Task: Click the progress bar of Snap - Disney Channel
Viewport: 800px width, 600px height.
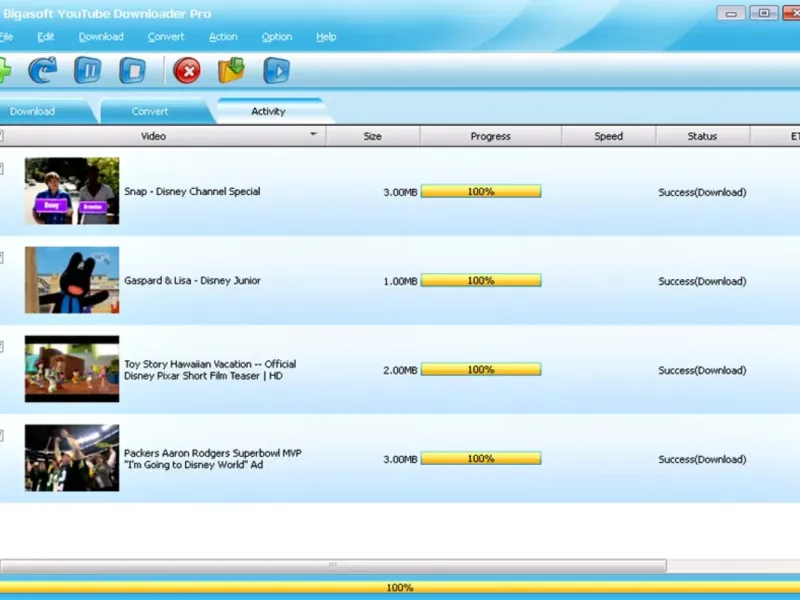Action: (481, 191)
